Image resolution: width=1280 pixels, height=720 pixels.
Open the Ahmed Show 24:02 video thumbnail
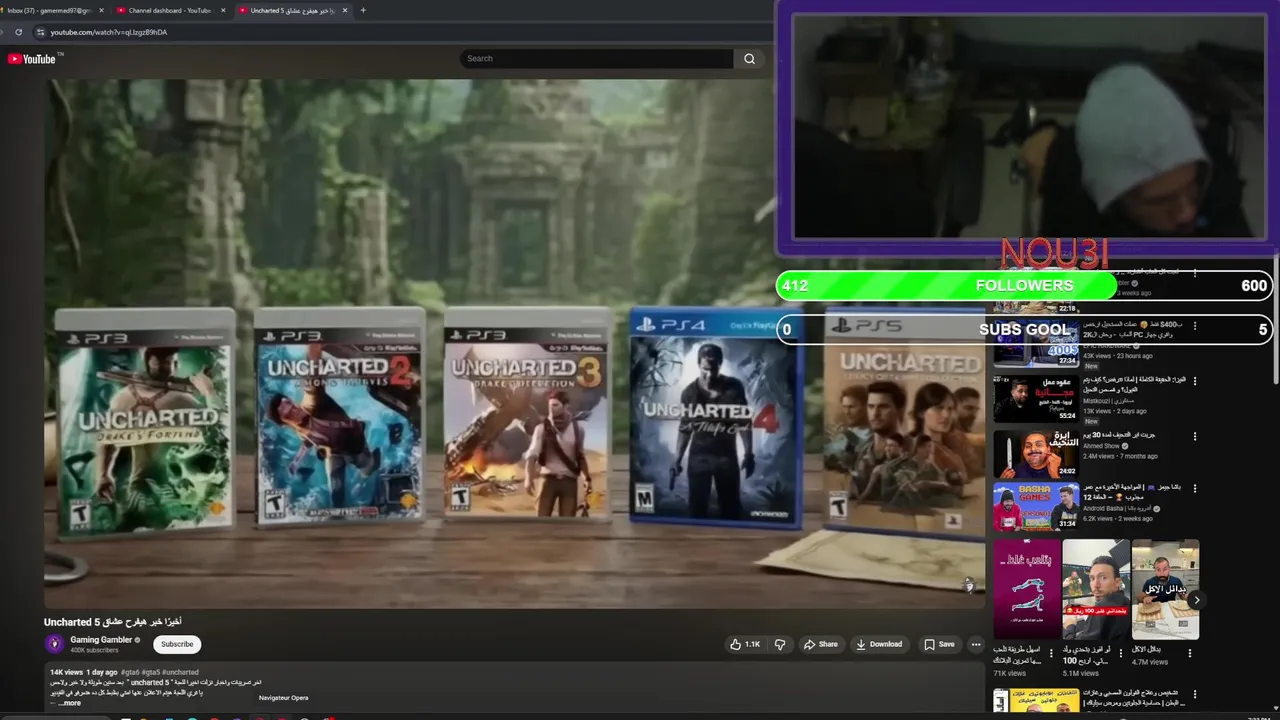tap(1036, 454)
